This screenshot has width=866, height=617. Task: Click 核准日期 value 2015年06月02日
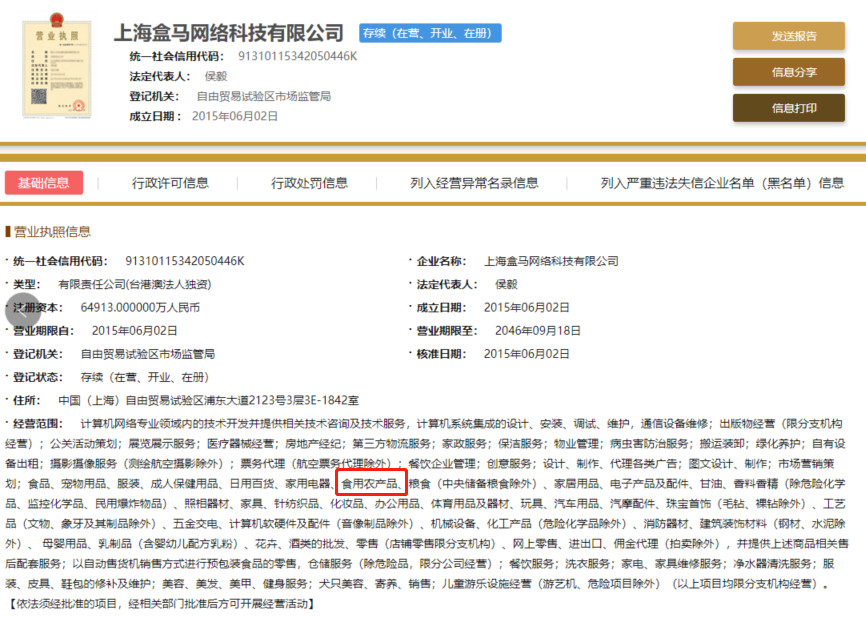click(x=527, y=354)
